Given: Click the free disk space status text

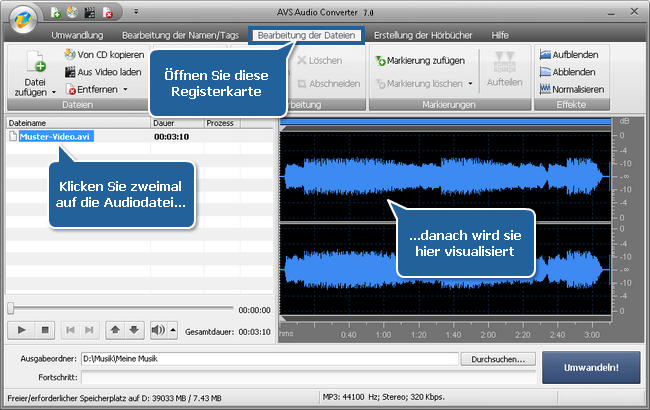Looking at the screenshot, I should tap(114, 398).
